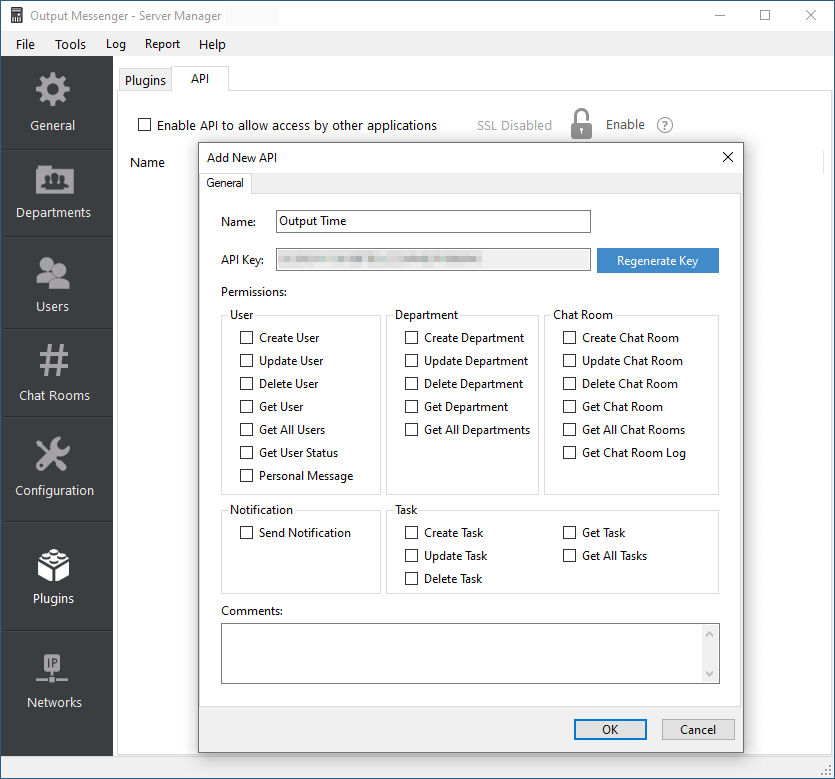Viewport: 835px width, 779px height.
Task: Check the Update Department permission
Action: pyautogui.click(x=411, y=360)
